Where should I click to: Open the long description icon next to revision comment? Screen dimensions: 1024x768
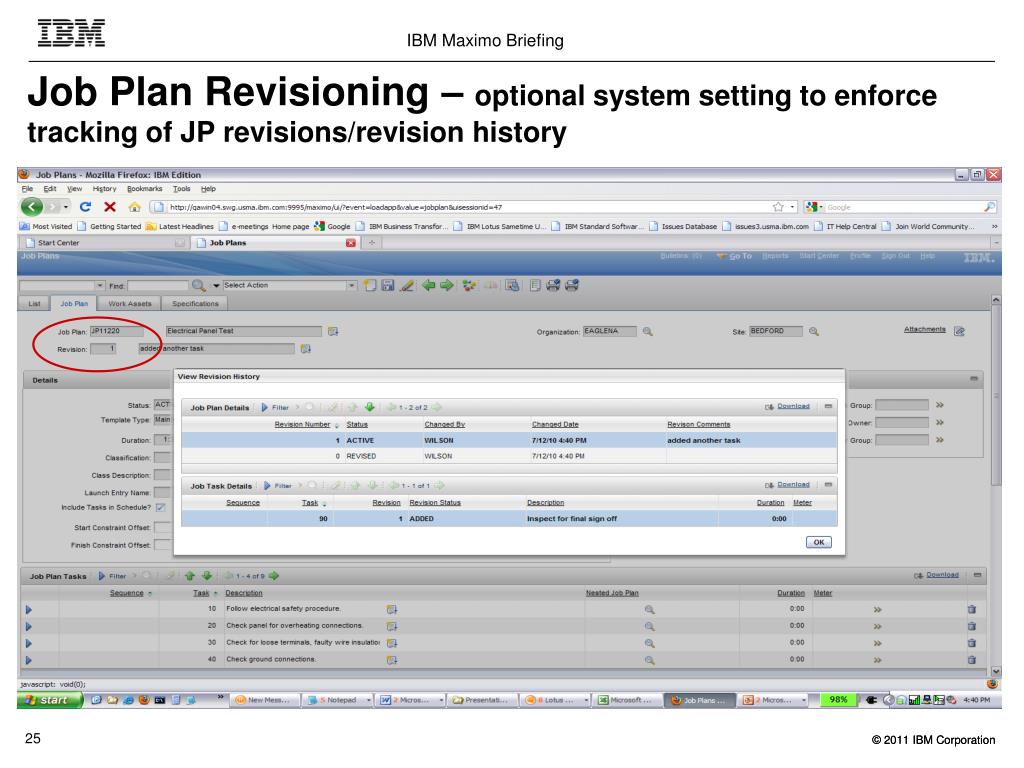click(306, 349)
